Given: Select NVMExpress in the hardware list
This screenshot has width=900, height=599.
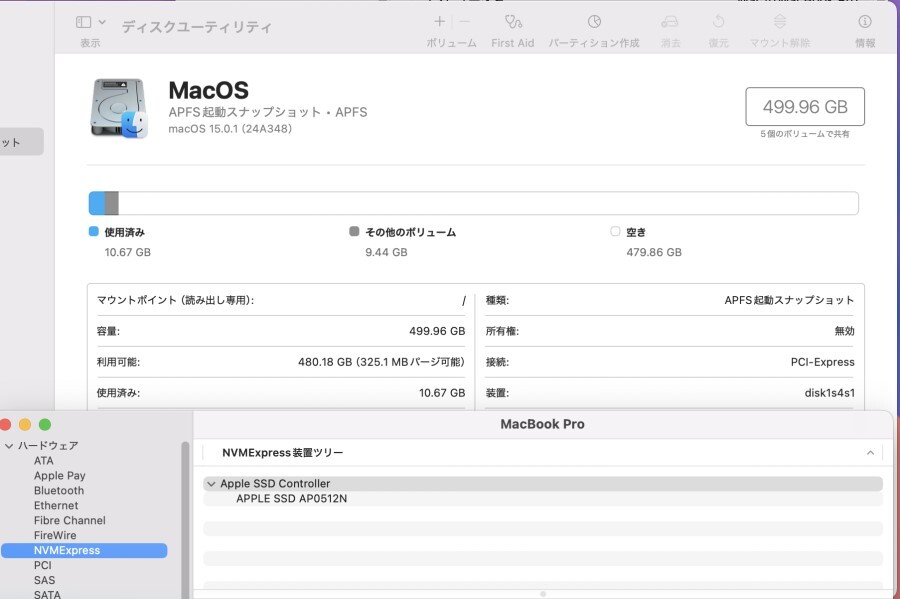Looking at the screenshot, I should [84, 550].
